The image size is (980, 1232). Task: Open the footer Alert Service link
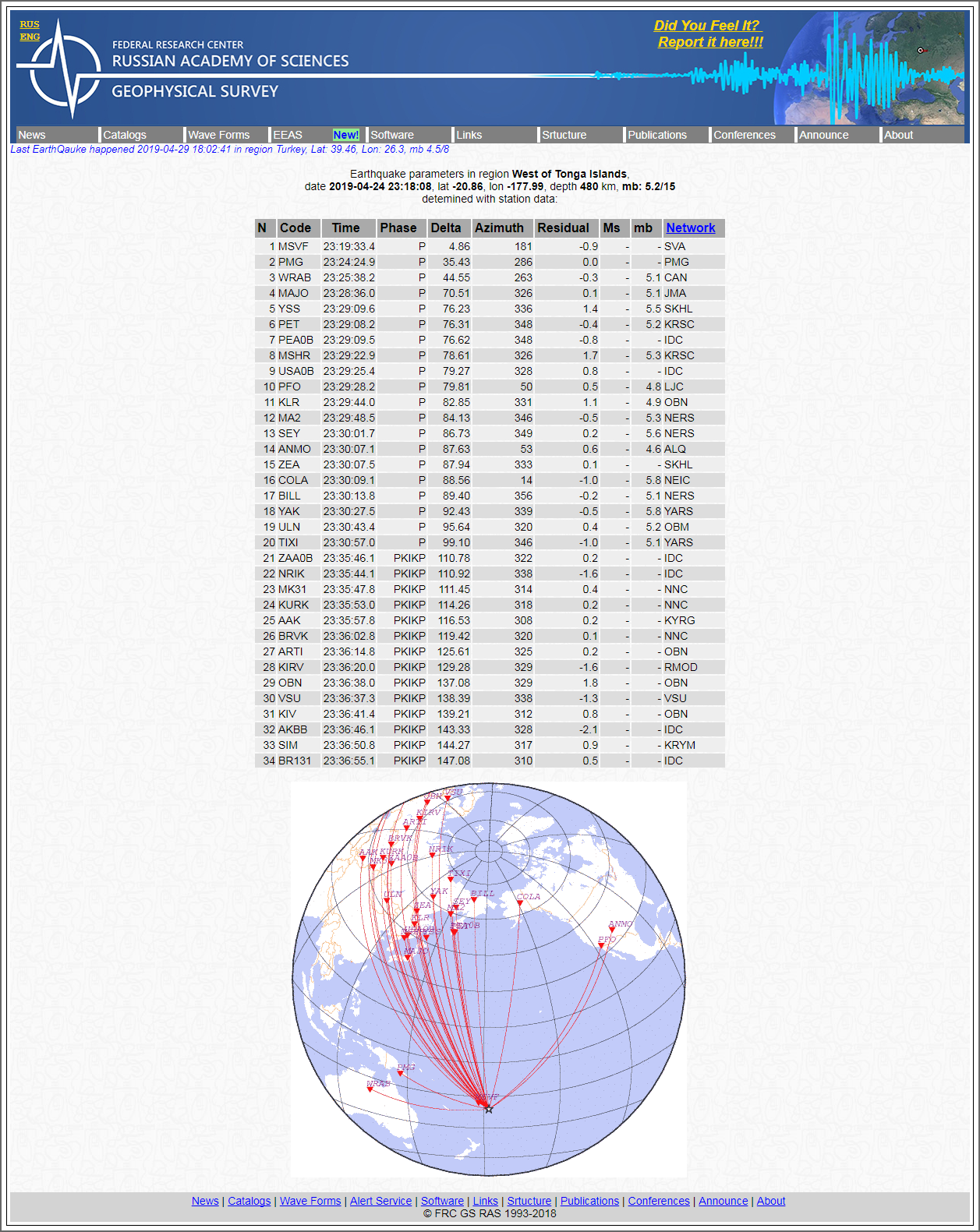click(380, 1201)
